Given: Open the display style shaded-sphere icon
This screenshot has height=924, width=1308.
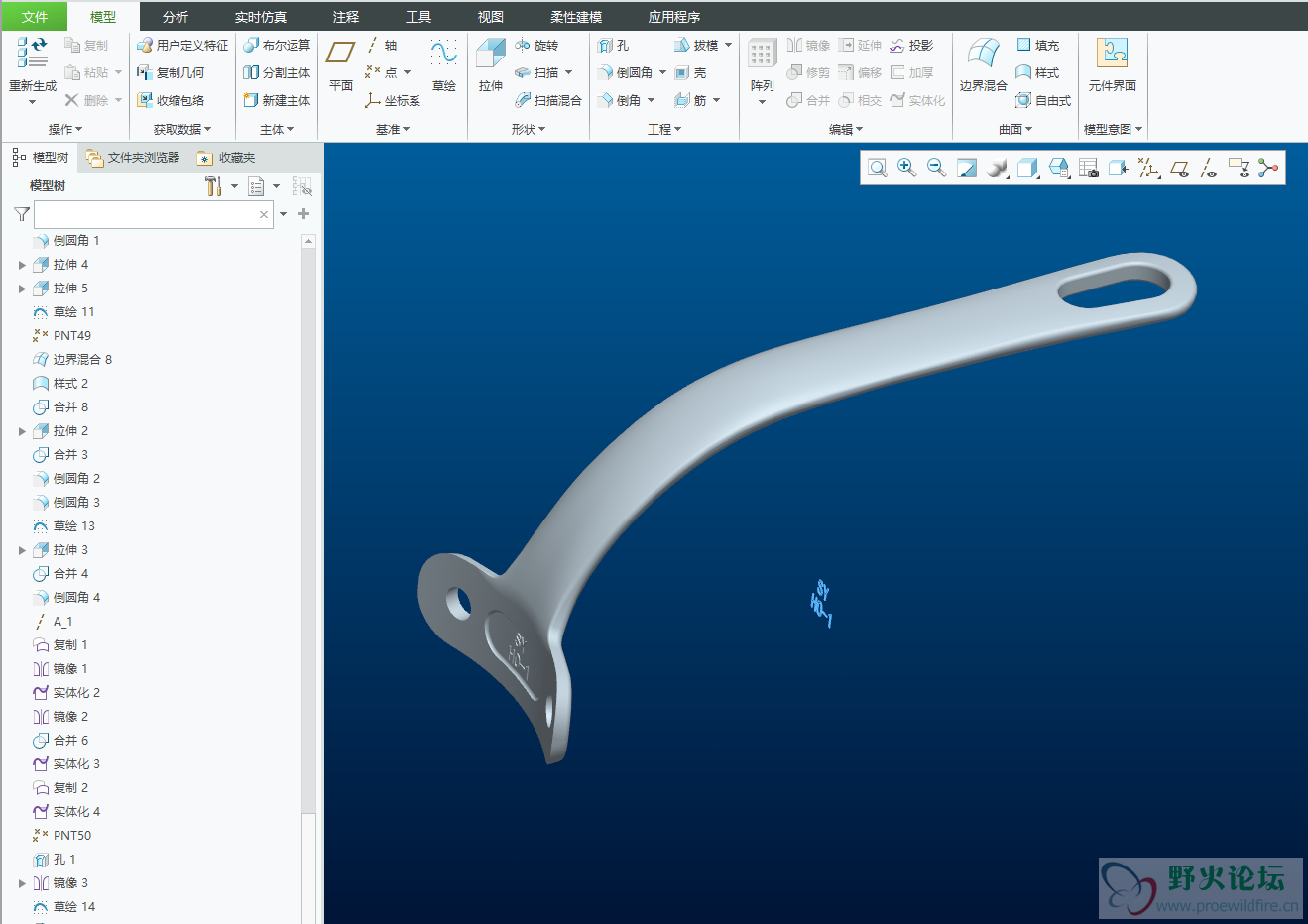Looking at the screenshot, I should point(998,168).
